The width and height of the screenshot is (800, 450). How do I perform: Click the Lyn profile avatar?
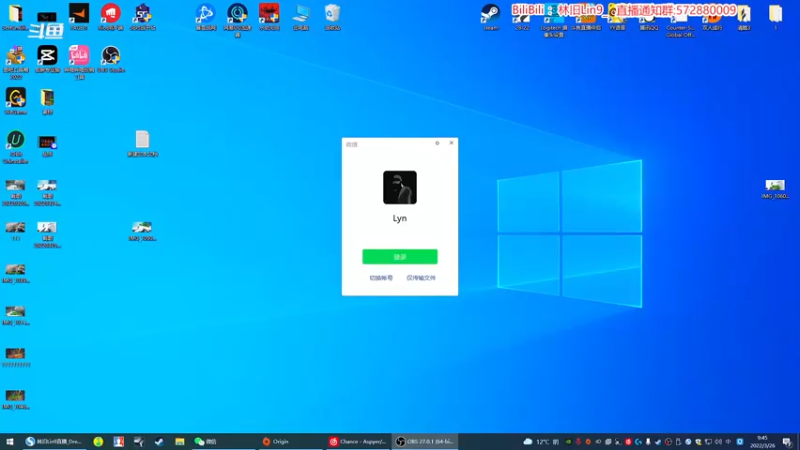tap(399, 187)
